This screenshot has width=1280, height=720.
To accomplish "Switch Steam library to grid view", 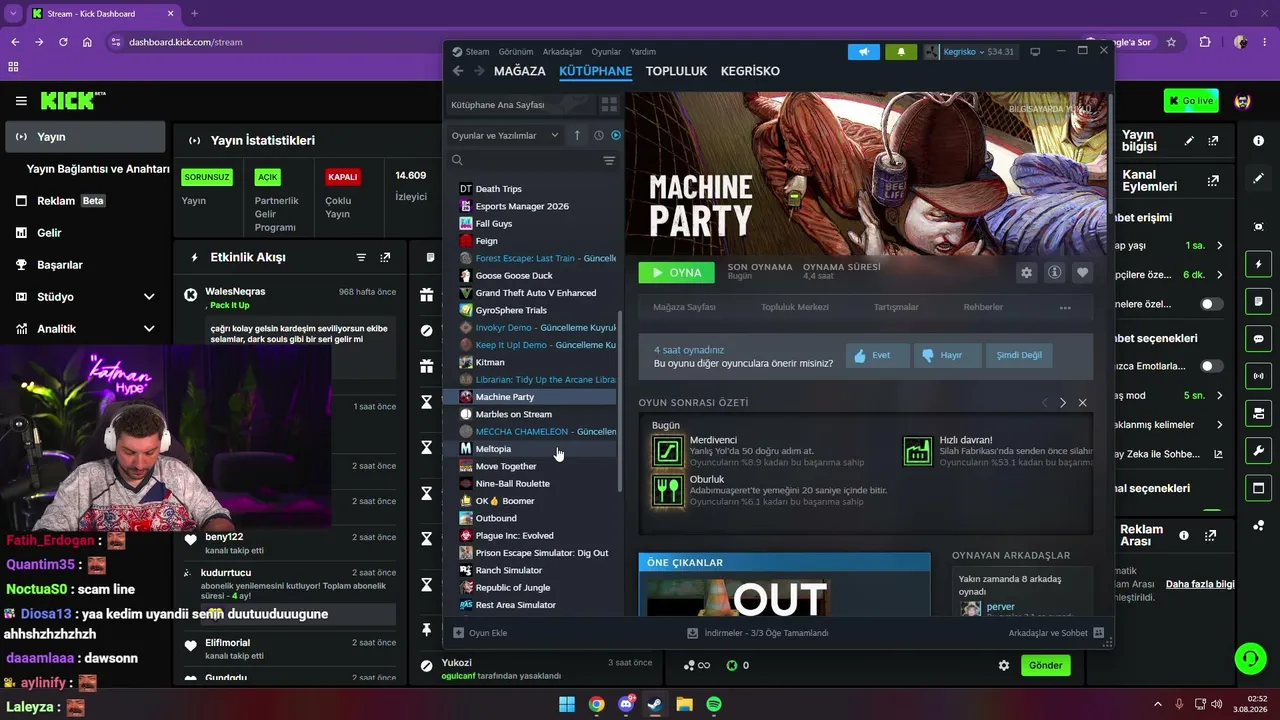I will (x=609, y=105).
